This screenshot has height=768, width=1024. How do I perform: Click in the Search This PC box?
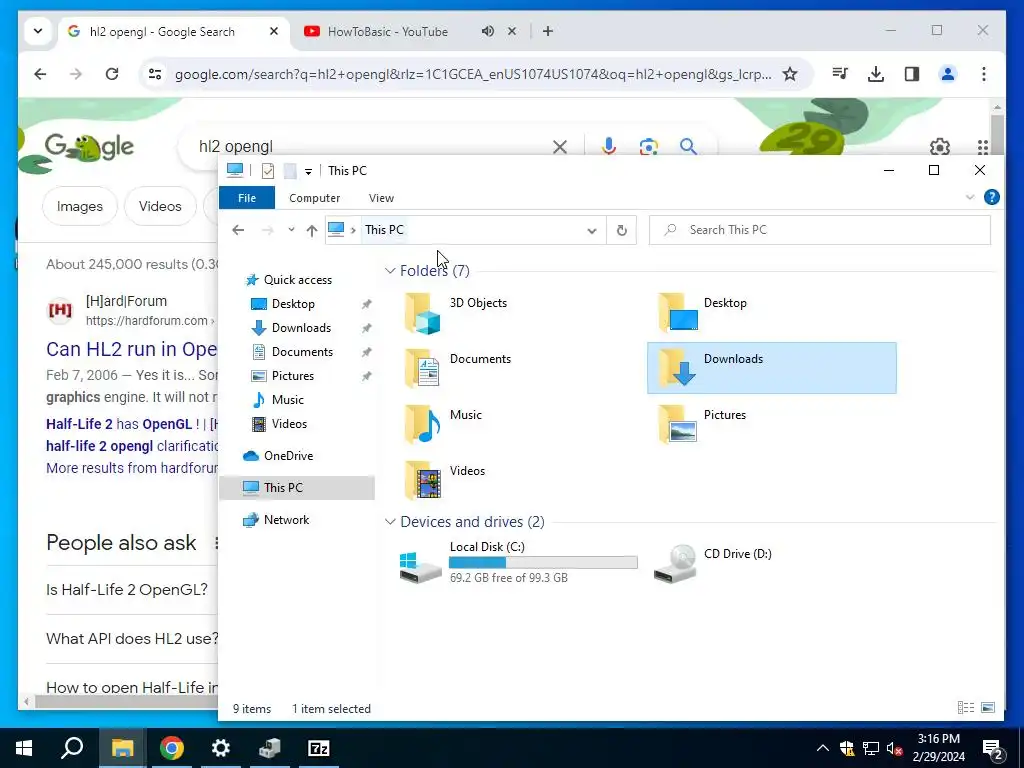click(x=820, y=230)
